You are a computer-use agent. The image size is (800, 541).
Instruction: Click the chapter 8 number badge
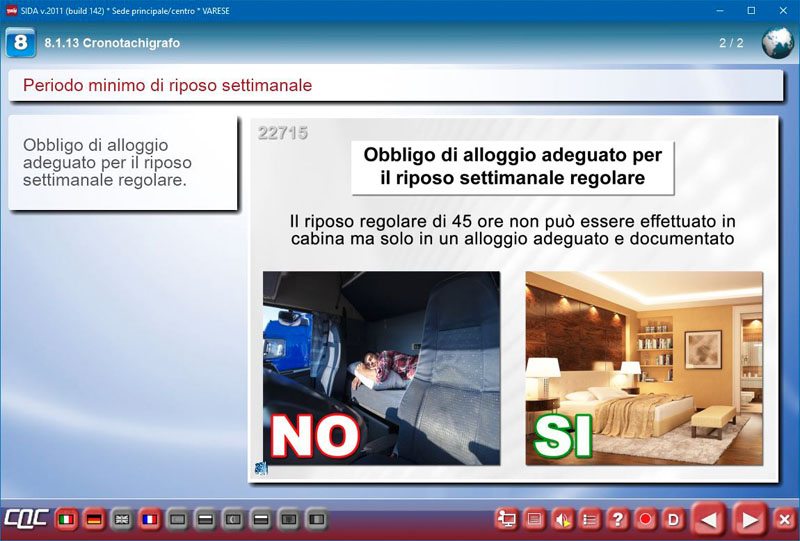click(x=20, y=43)
